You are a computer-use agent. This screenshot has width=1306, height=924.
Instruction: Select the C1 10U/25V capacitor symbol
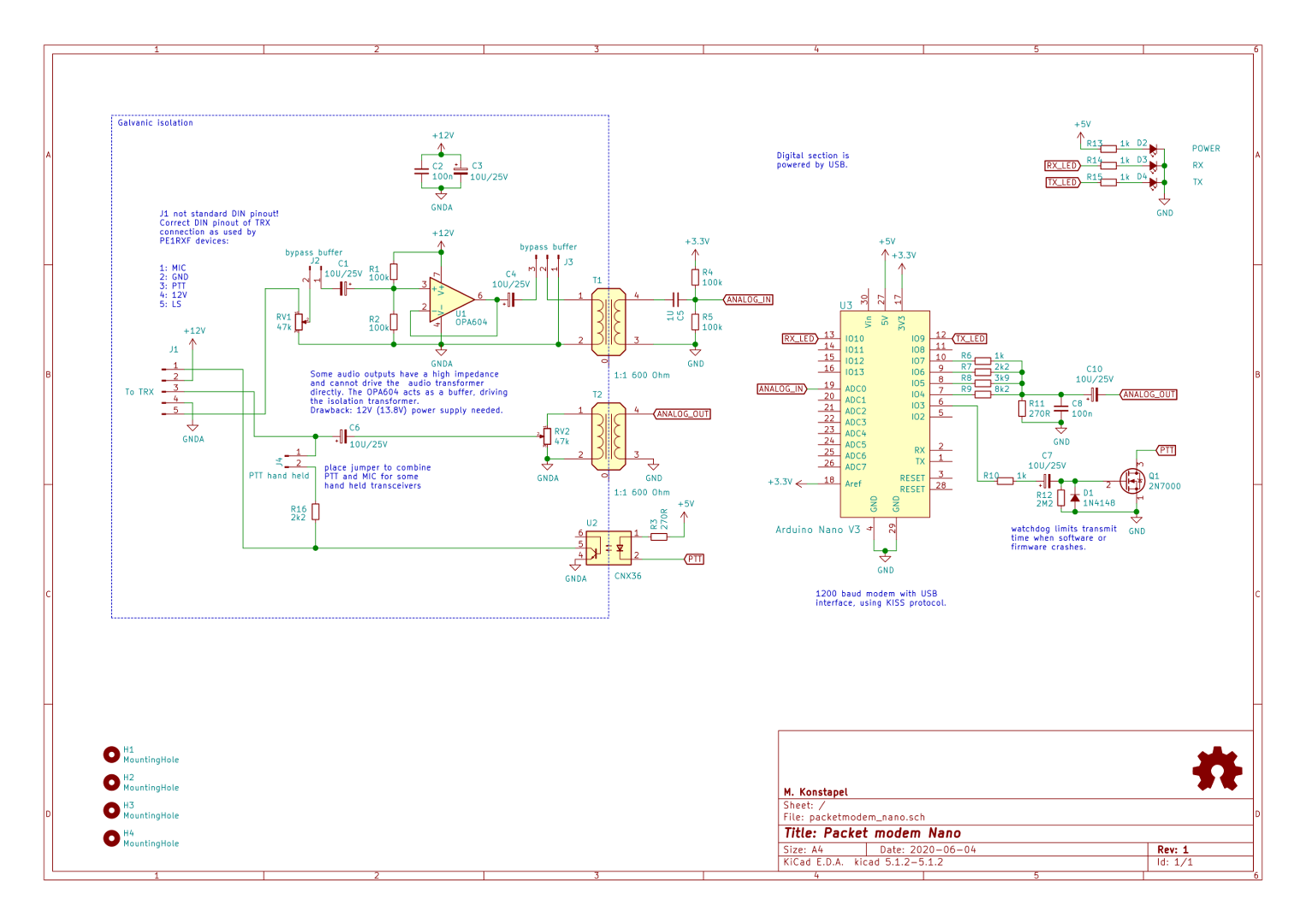[x=344, y=288]
